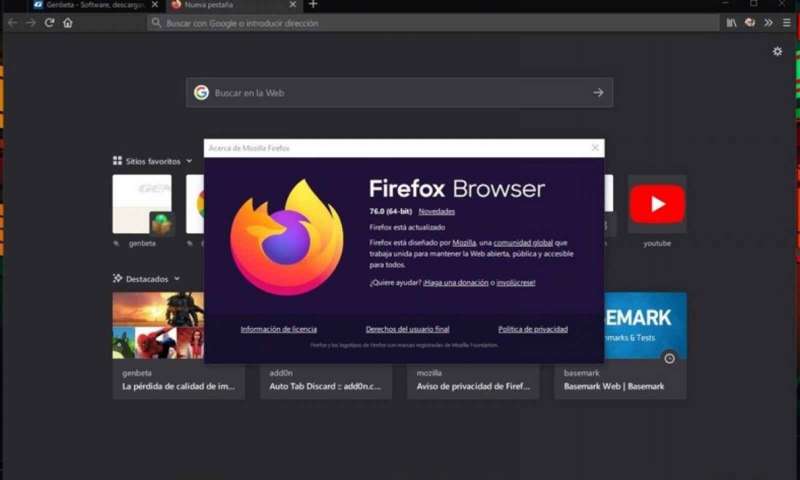Switch to the 'Nueva pestaña' tab
This screenshot has width=800, height=480.
coord(230,5)
